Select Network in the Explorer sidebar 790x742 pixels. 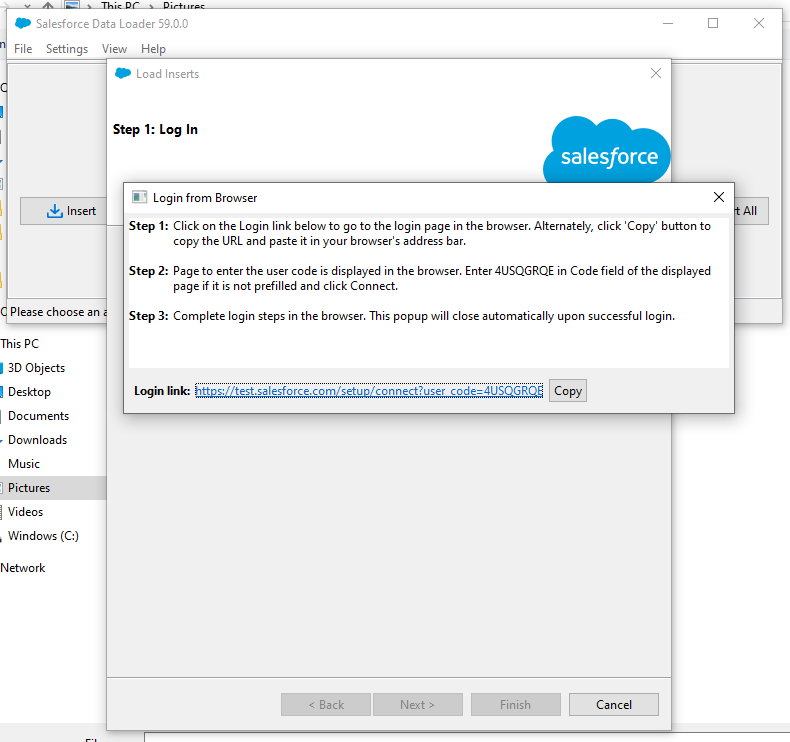tap(23, 568)
